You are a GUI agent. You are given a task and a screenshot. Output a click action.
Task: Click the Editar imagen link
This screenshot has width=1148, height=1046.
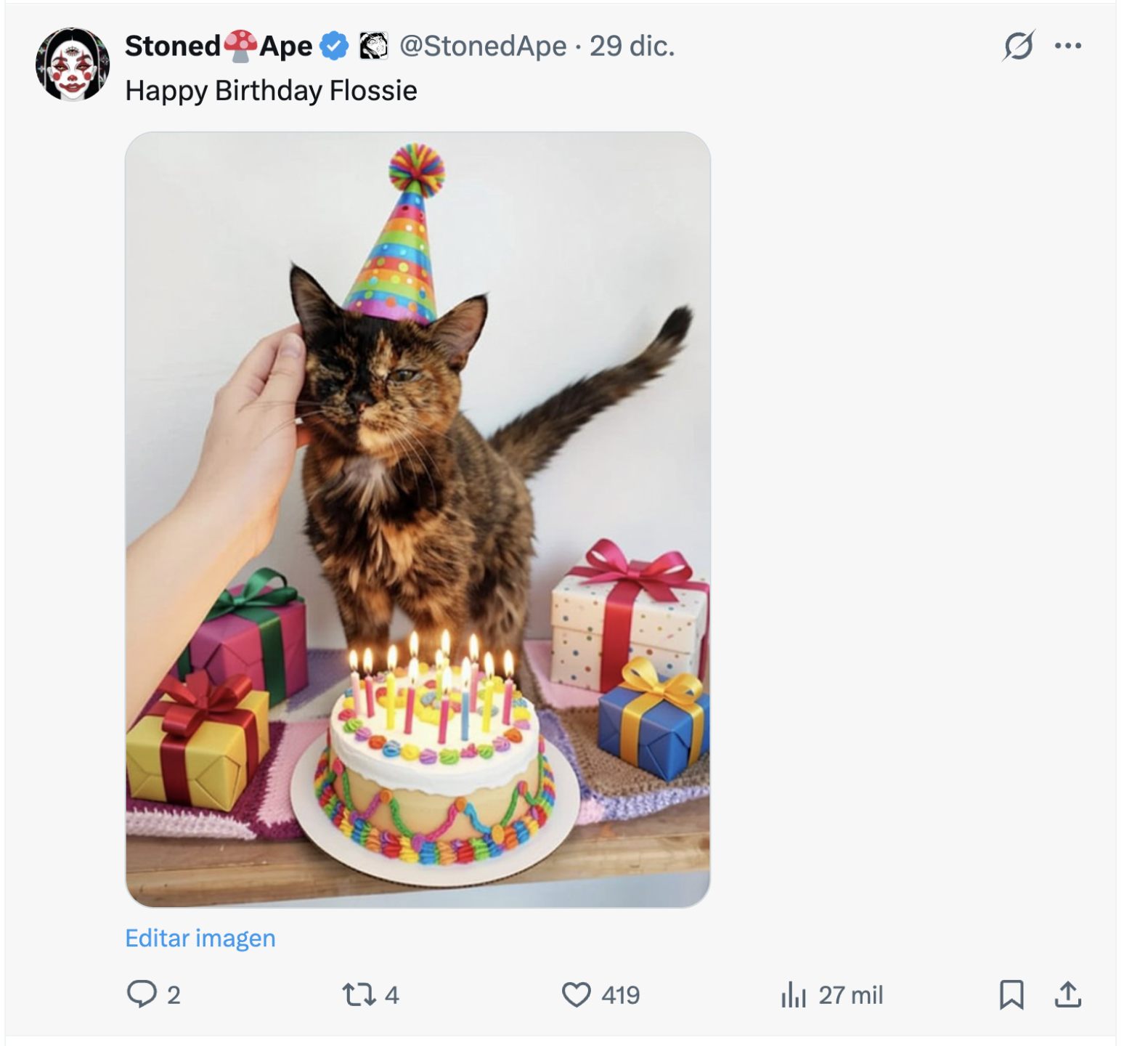(200, 938)
